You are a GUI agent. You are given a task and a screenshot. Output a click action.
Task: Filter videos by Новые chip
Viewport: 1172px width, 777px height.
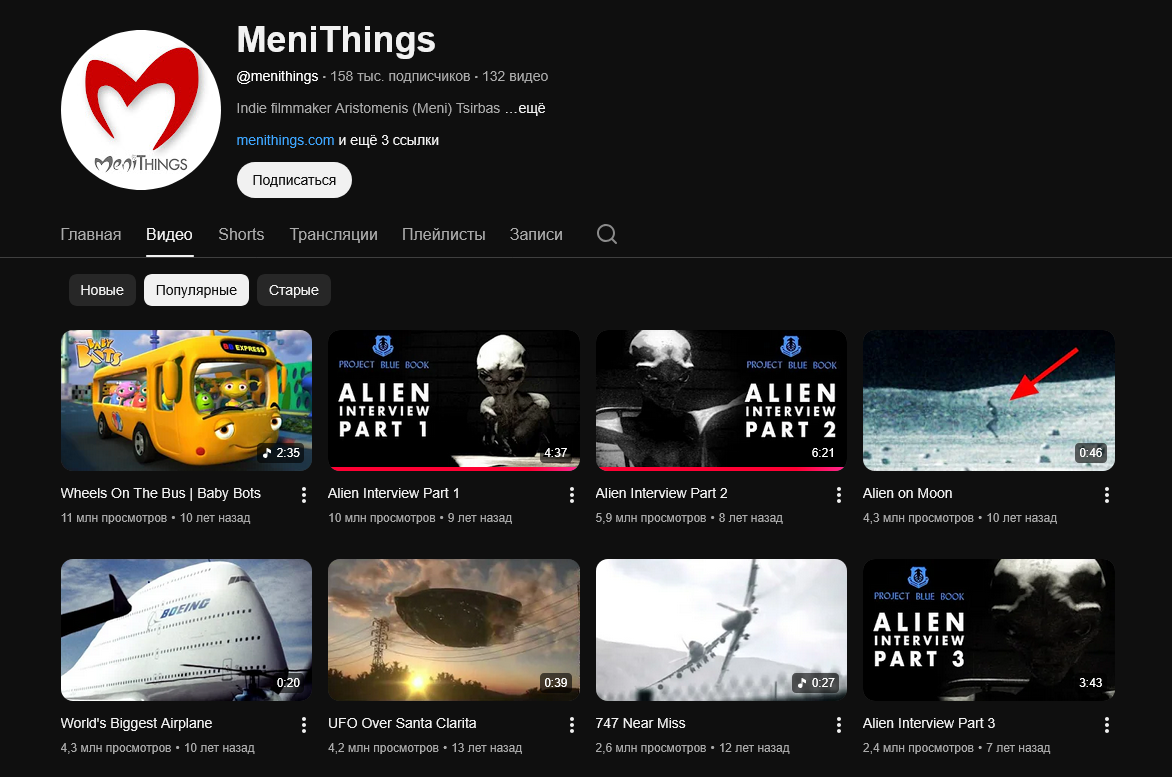102,290
